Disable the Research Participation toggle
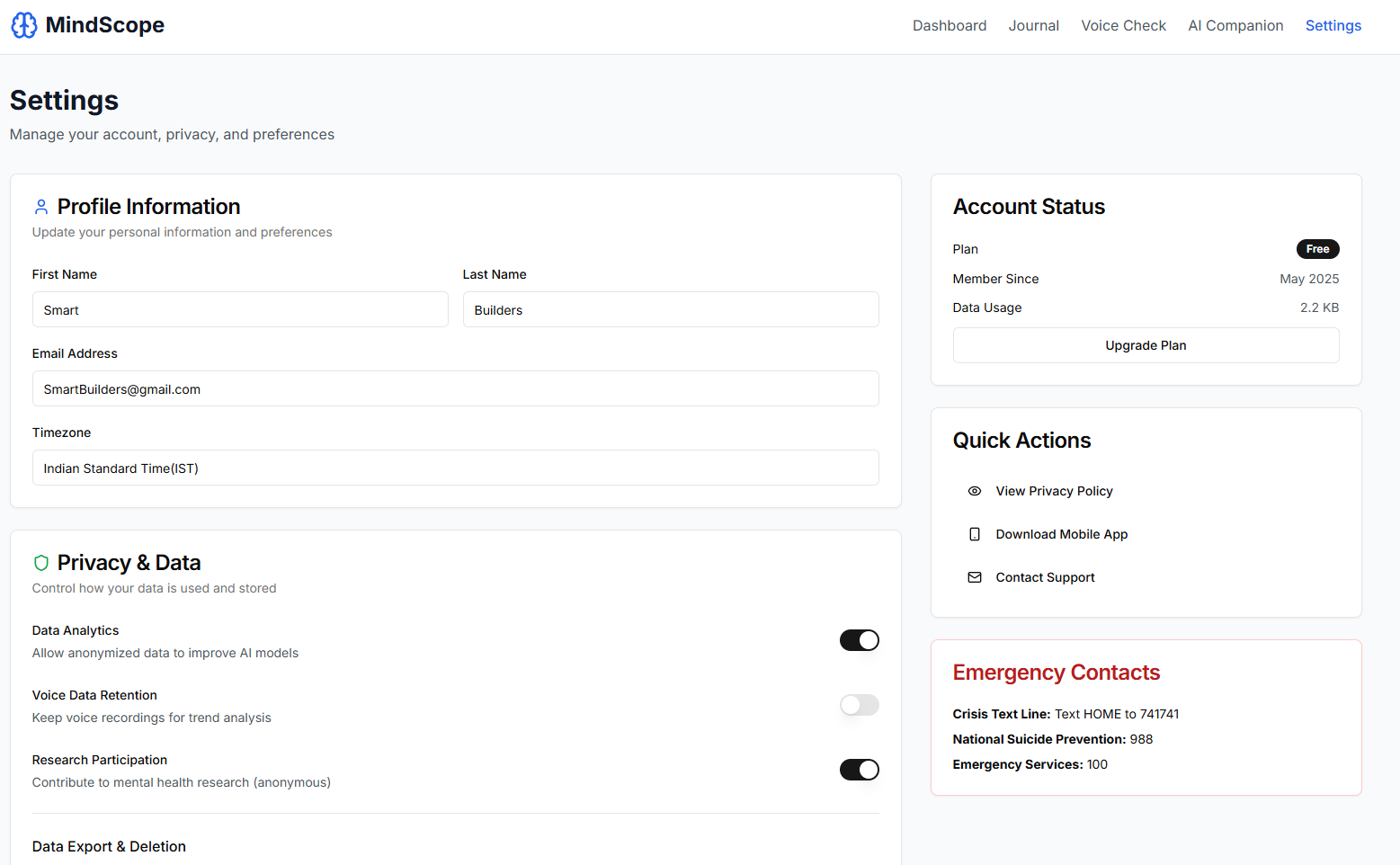 [x=860, y=770]
